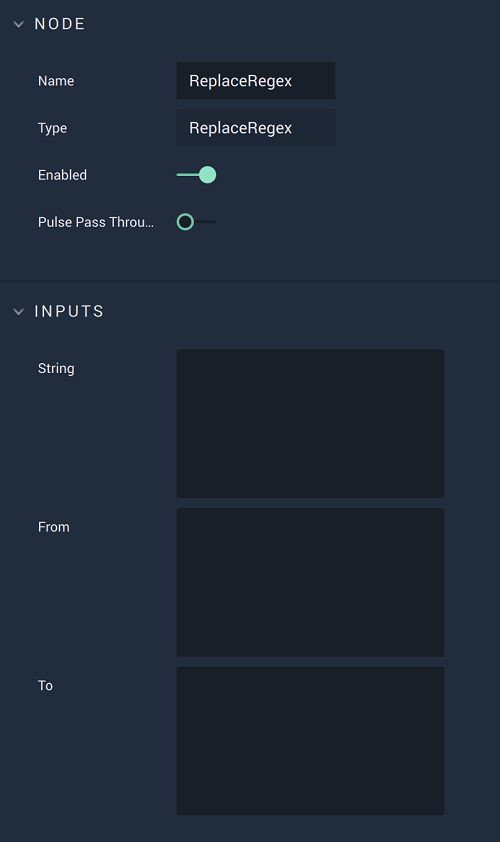The width and height of the screenshot is (500, 842).
Task: Click the INPUTS section header text
Action: (x=69, y=311)
